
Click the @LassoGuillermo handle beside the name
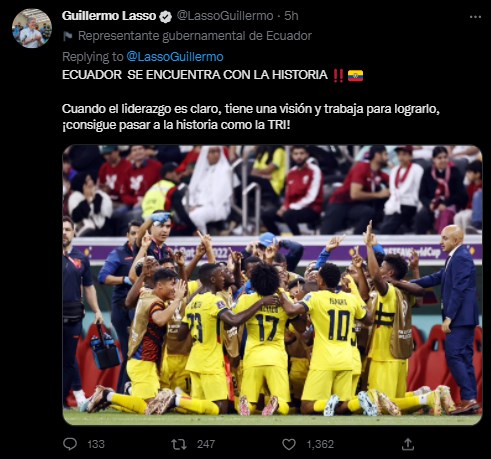[225, 16]
